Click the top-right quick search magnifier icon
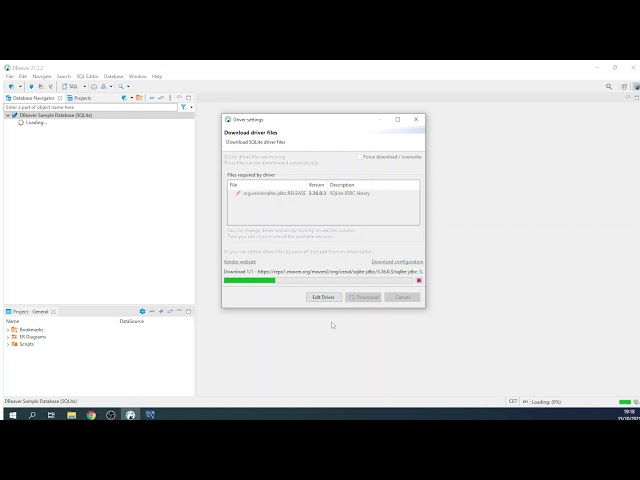Screen dimensions: 640x480 [609, 87]
